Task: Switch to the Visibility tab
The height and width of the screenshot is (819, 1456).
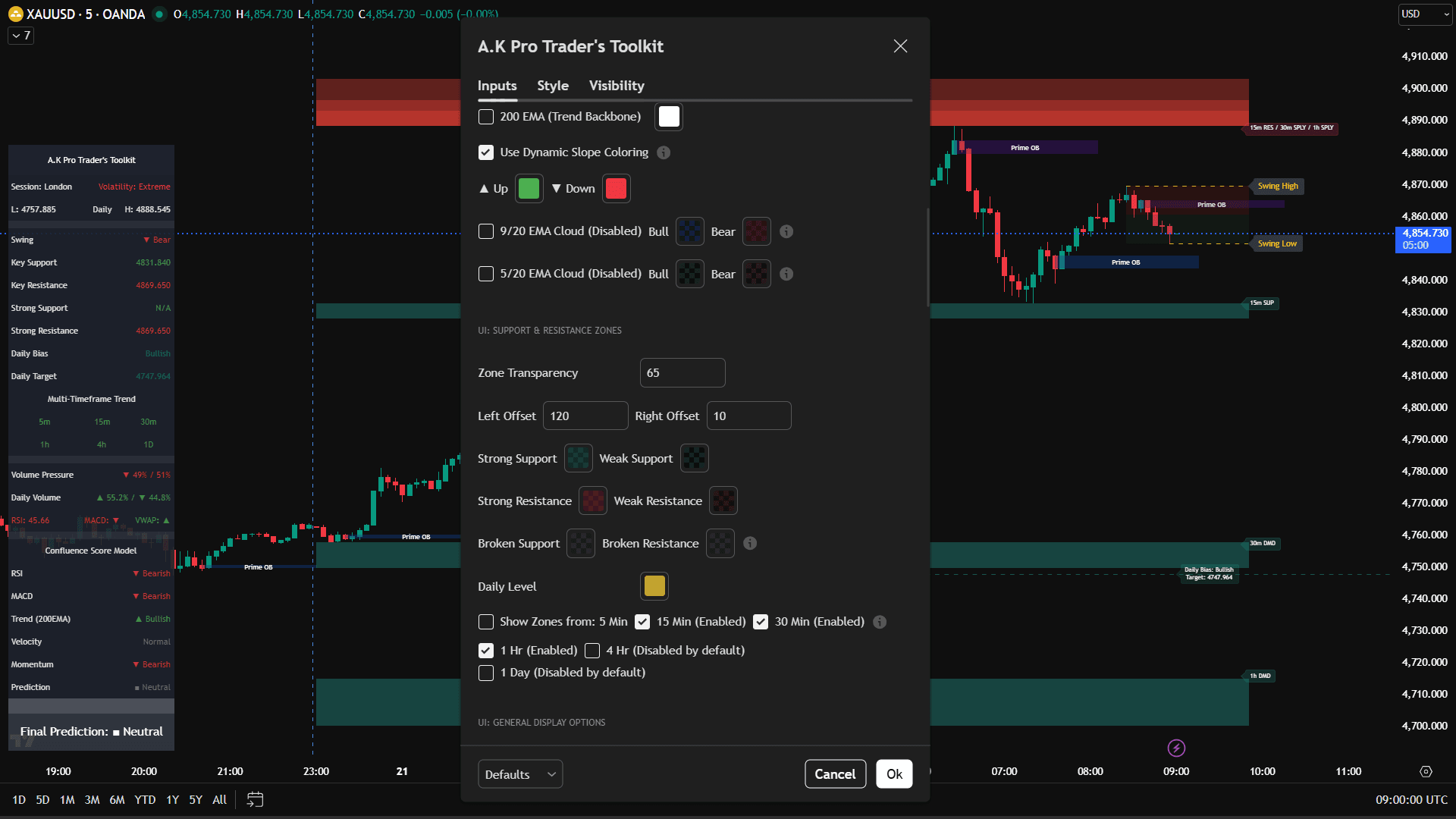Action: [x=616, y=86]
